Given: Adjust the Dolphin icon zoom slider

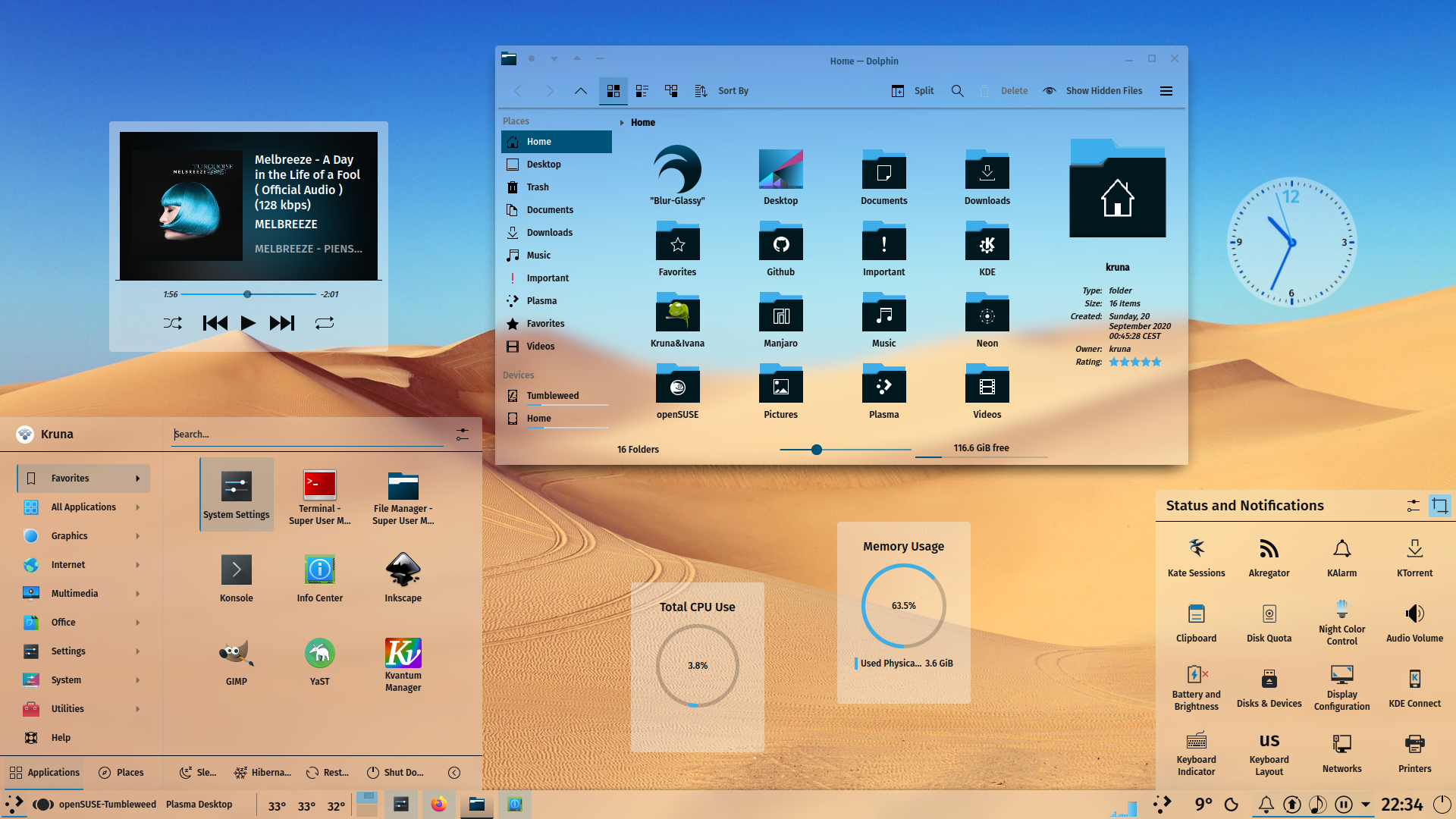Looking at the screenshot, I should tap(845, 450).
